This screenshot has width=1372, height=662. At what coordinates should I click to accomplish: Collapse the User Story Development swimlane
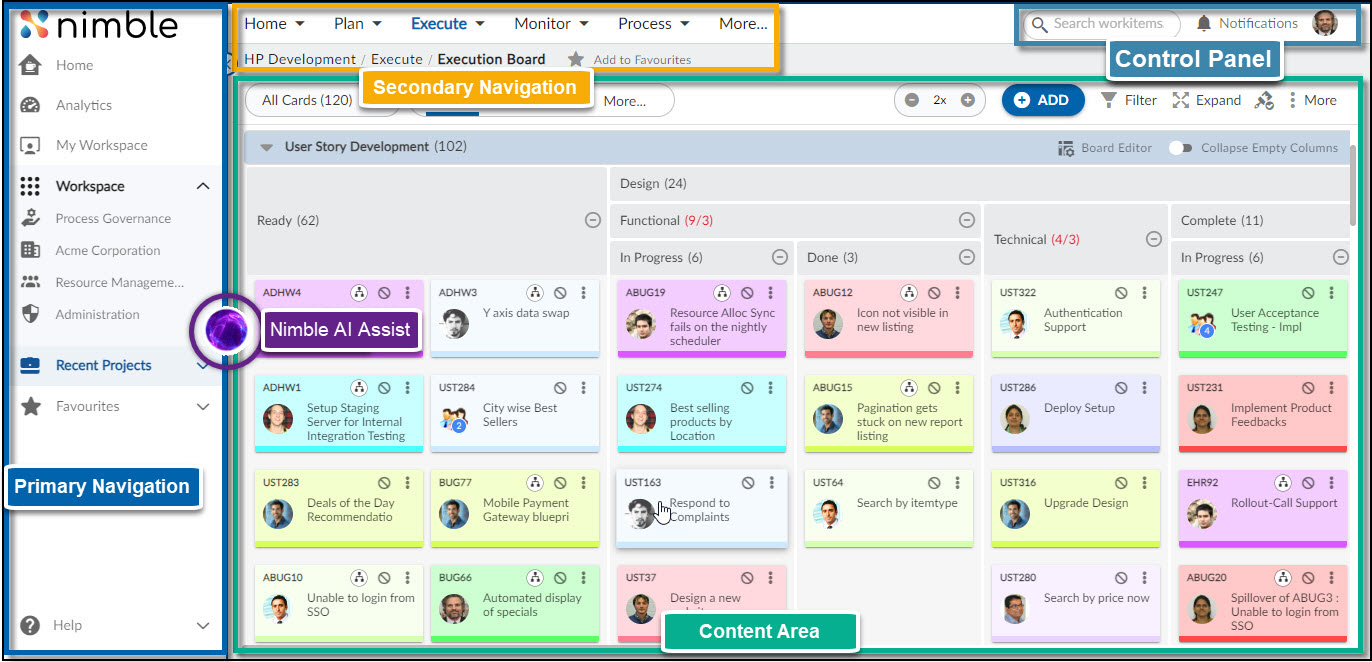266,147
